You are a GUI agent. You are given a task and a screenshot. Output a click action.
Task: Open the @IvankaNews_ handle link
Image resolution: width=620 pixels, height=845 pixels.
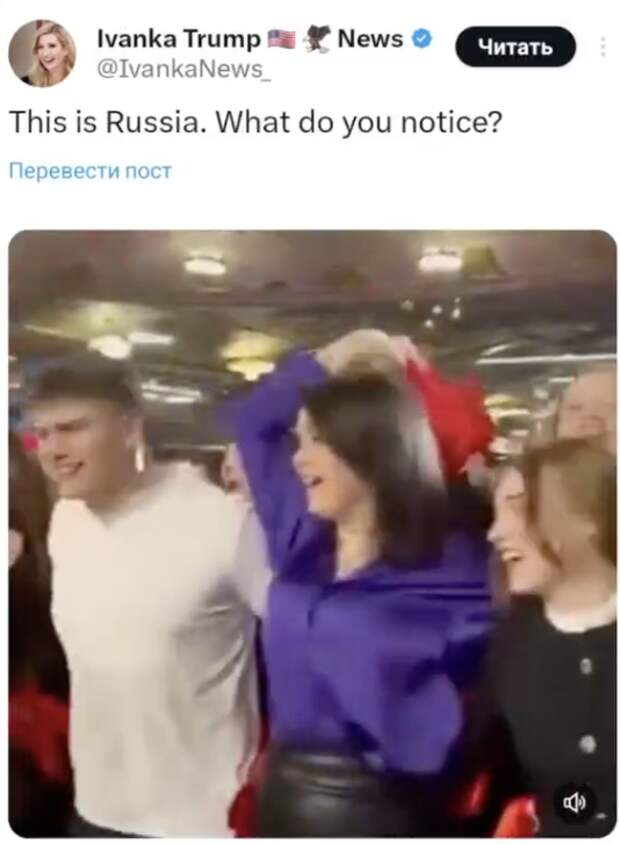(x=183, y=68)
